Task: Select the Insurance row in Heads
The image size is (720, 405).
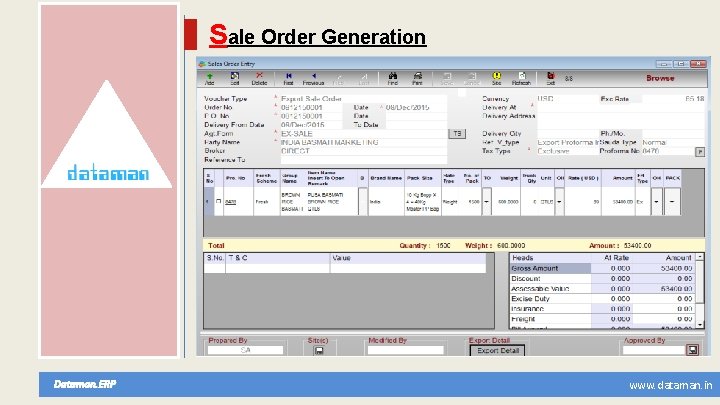Action: (602, 309)
